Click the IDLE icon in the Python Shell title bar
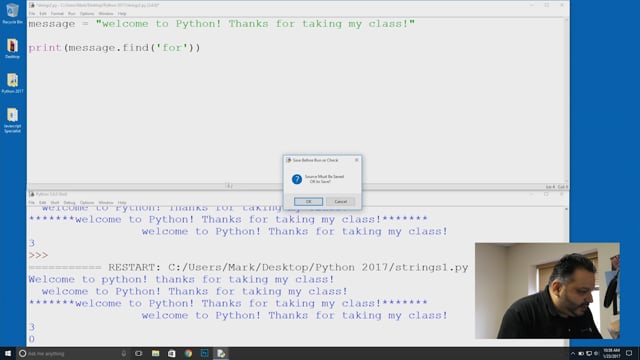The height and width of the screenshot is (360, 640). [x=32, y=194]
